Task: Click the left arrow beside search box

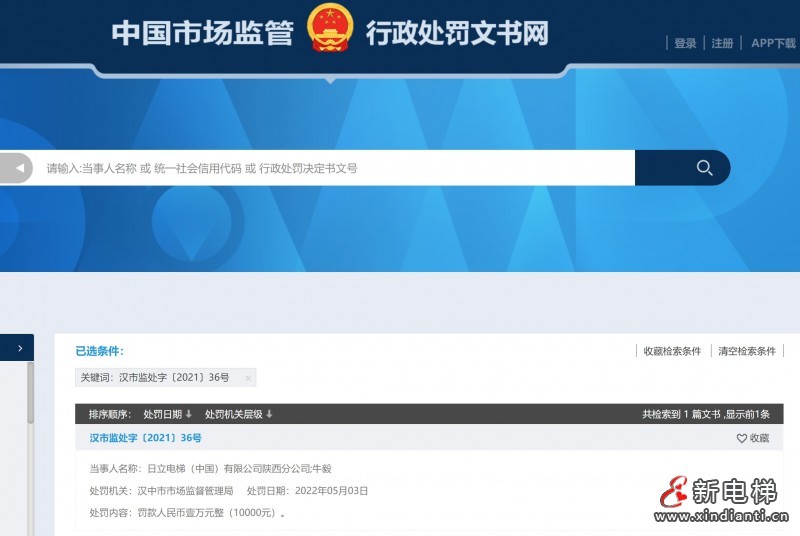Action: 19,168
